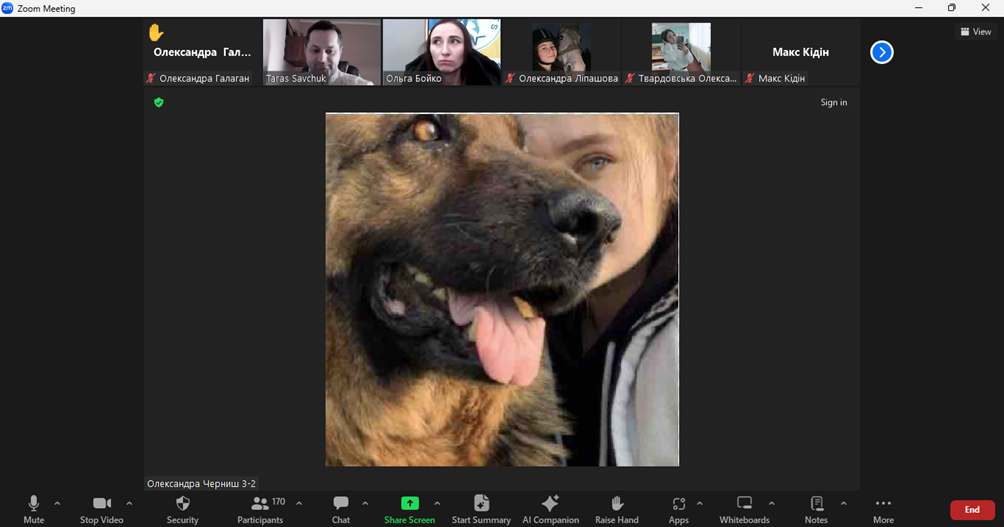Select Олександра Галаган participant tile

[x=202, y=52]
